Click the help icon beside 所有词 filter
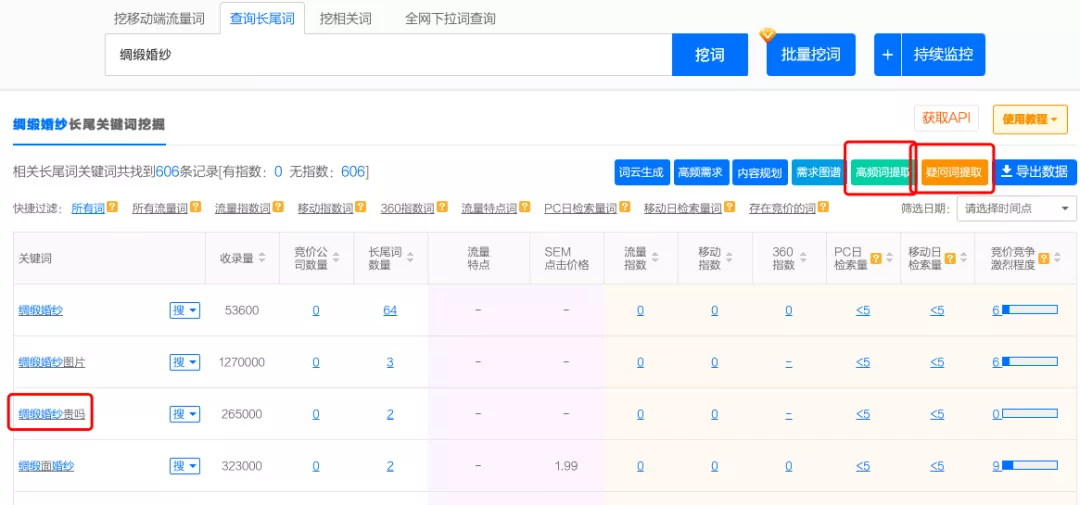Screen dimensions: 1080x505 point(113,208)
